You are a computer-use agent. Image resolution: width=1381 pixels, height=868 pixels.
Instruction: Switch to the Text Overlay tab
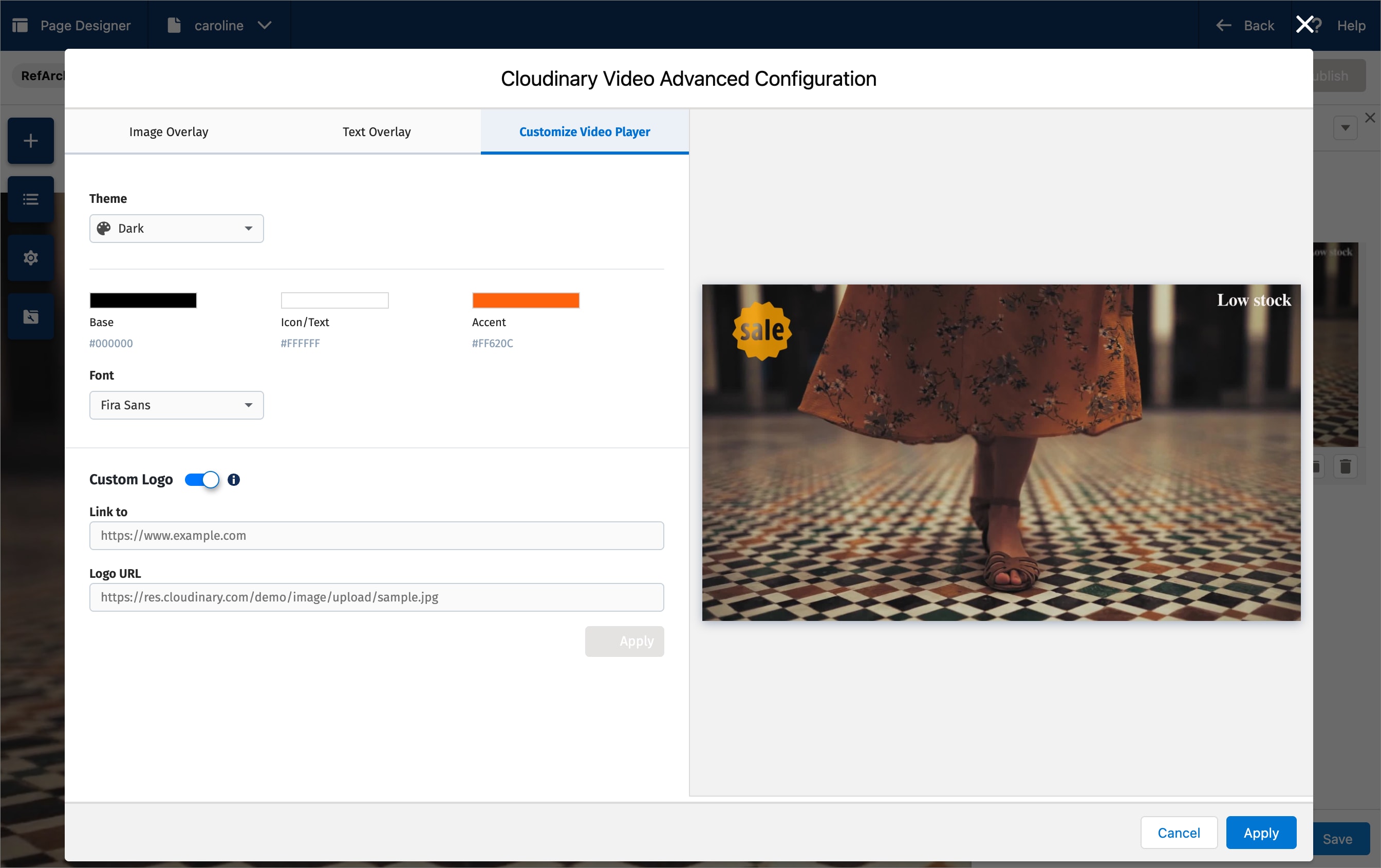tap(377, 132)
